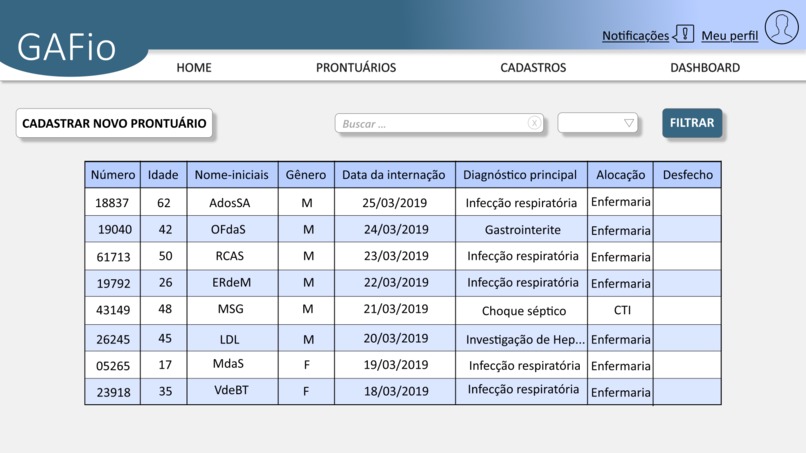Click the Gênero column header
The width and height of the screenshot is (806, 453).
point(306,175)
